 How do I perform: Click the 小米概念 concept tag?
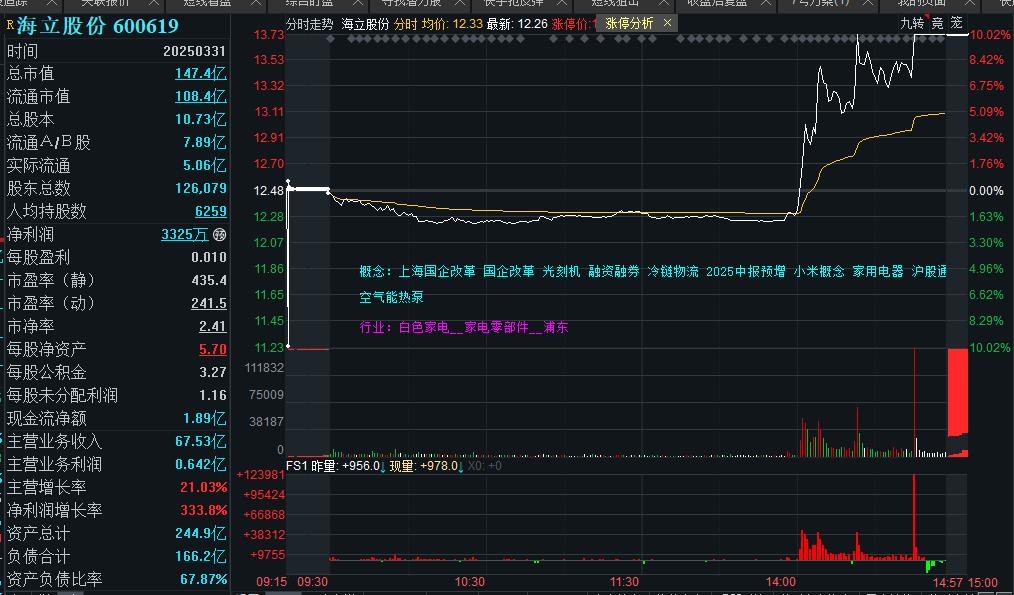[819, 272]
